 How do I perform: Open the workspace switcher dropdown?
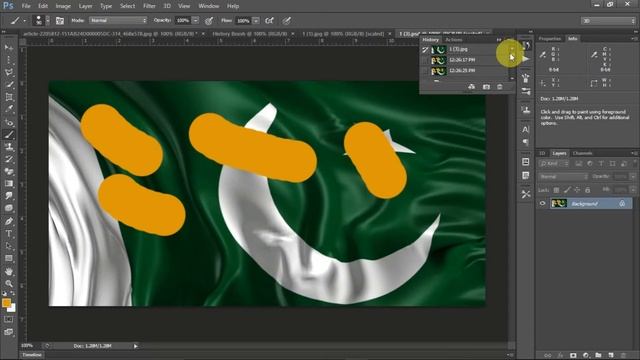tap(608, 20)
